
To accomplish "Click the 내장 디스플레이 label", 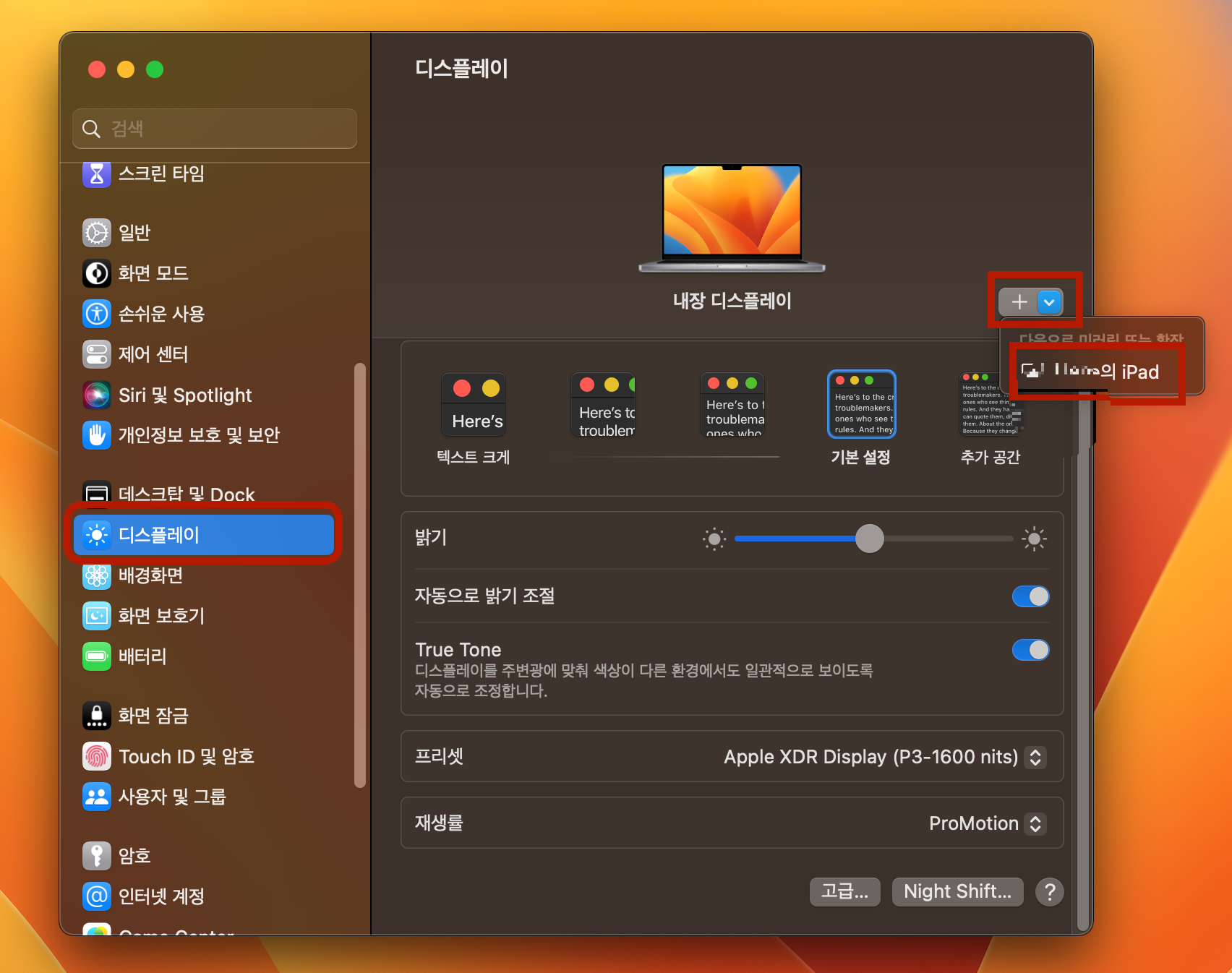I will (732, 301).
